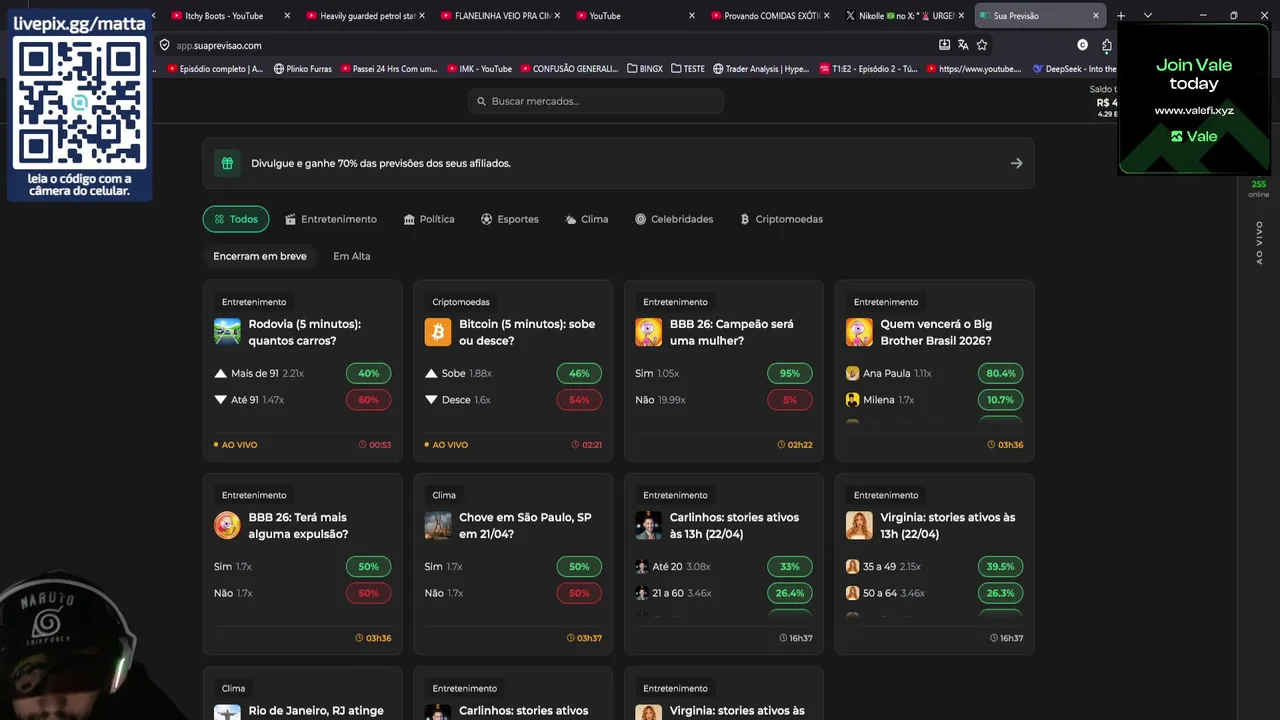Select Milena 10.7% option
Screen dimensions: 1280x720
1000,400
